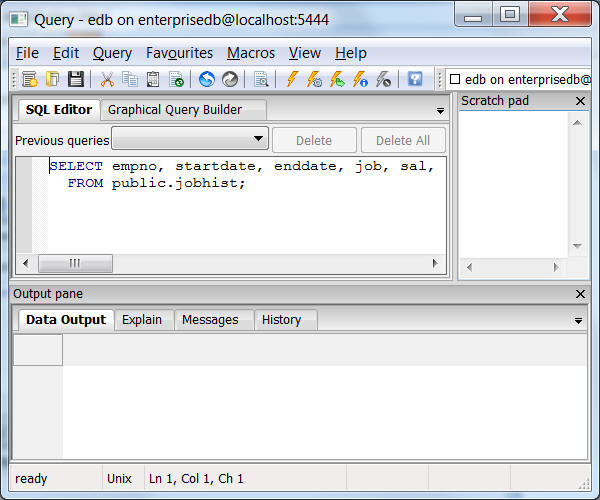Open SQL help question mark icon
This screenshot has height=500, width=600.
pos(415,80)
